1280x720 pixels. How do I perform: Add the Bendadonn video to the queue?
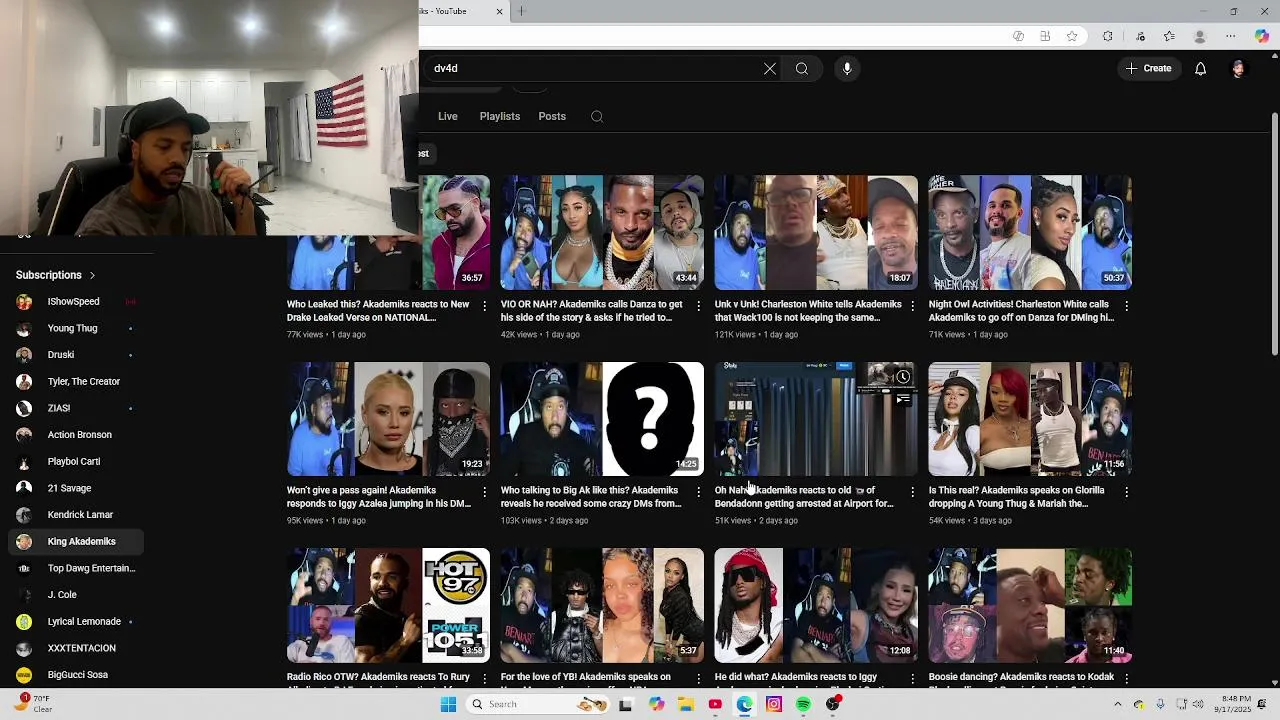click(903, 398)
